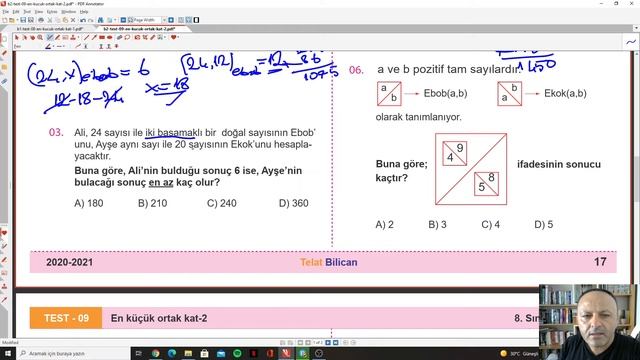Go to previous page in status bar

308,343
